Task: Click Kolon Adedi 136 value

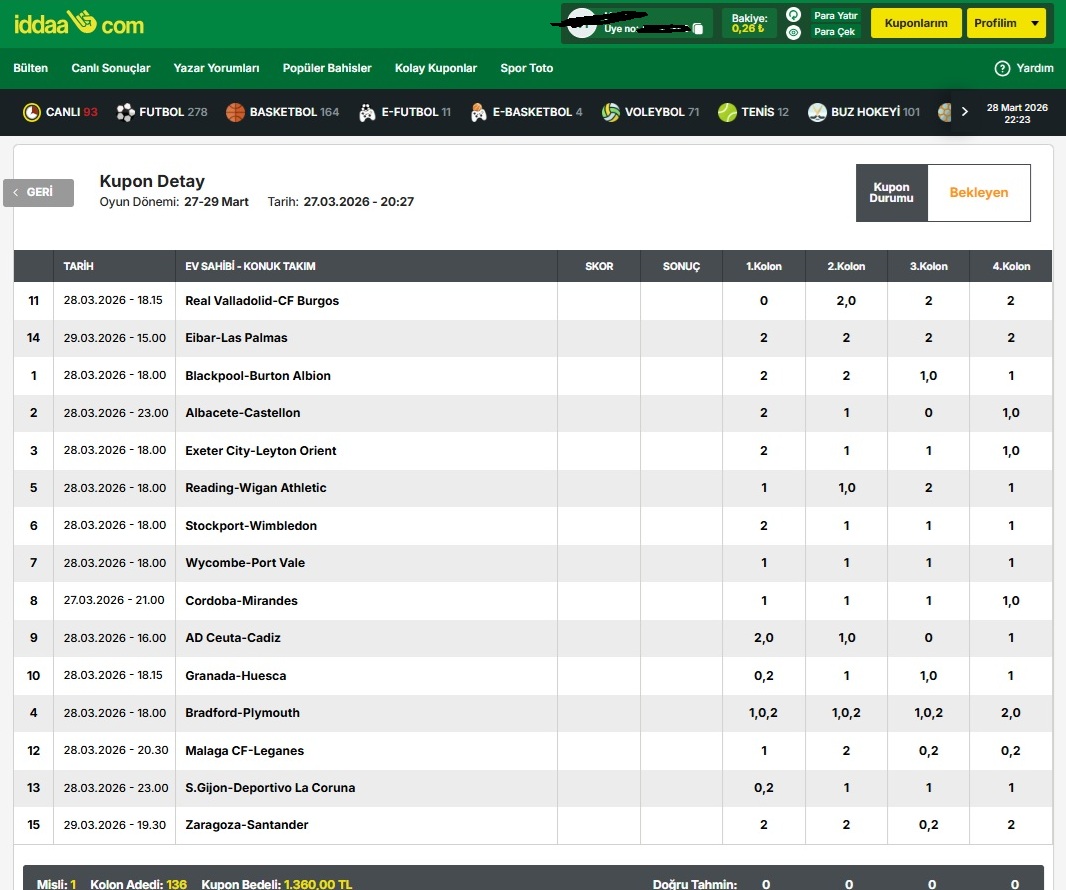Action: pyautogui.click(x=176, y=884)
